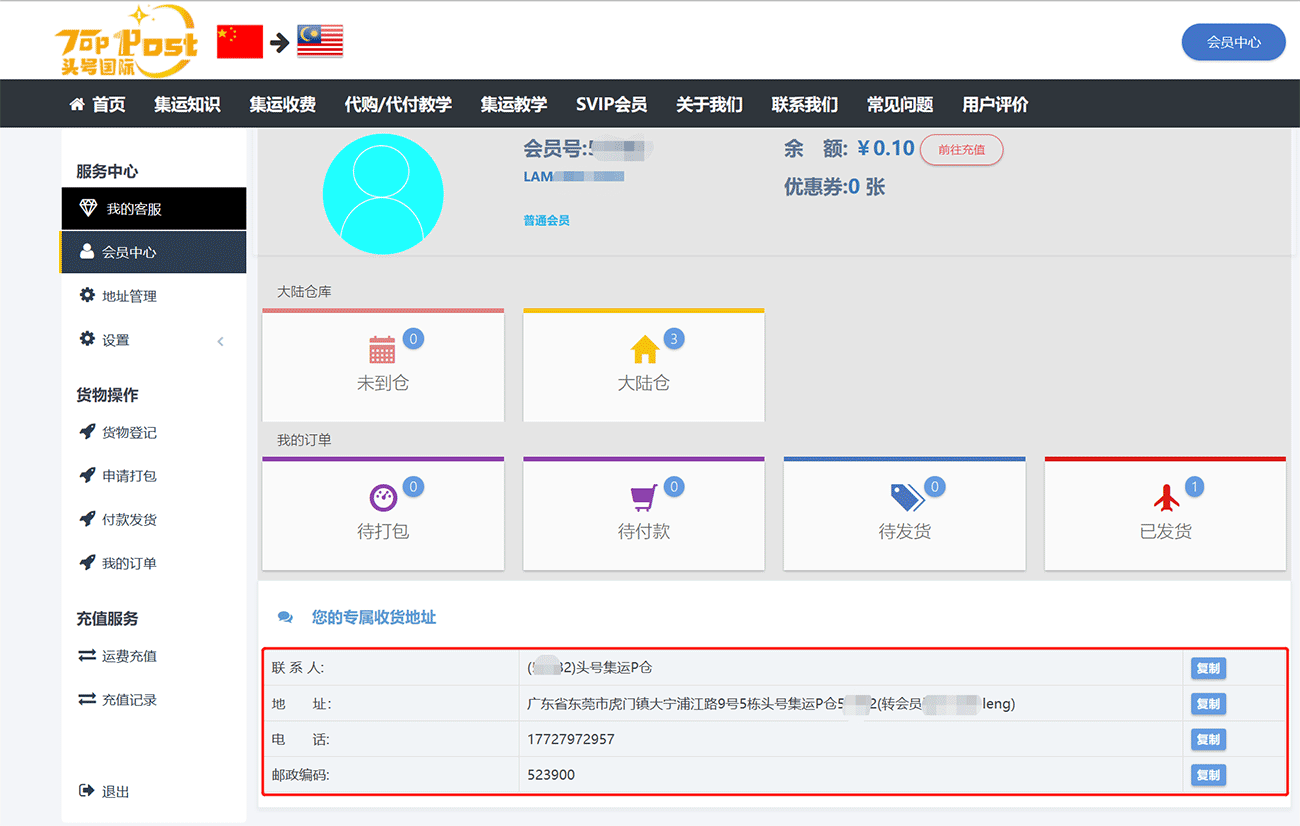Click the purple gauge 待打包 icon

click(x=383, y=498)
